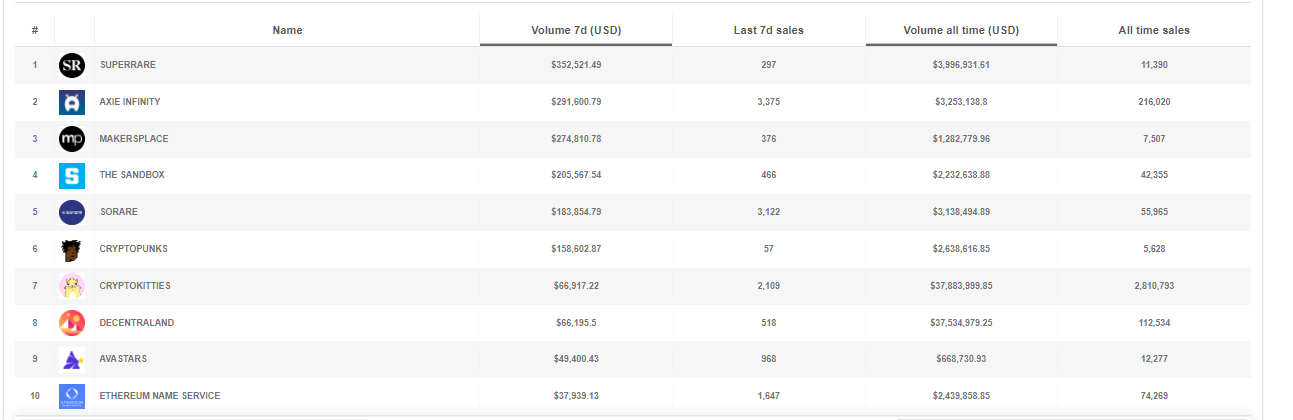This screenshot has height=420, width=1293.
Task: Click the Ethereum Name Service logo icon
Action: 72,396
